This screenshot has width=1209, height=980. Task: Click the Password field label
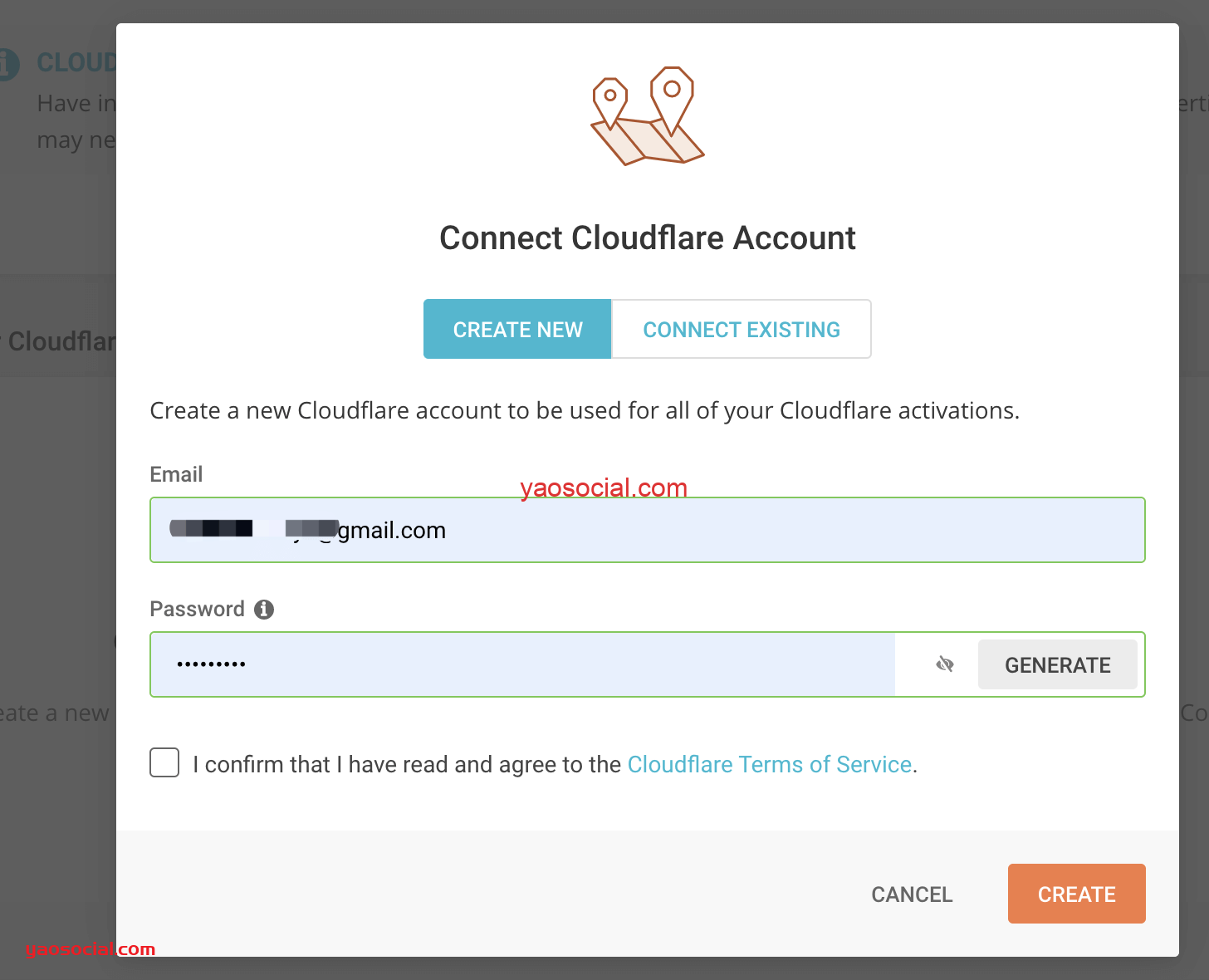coord(197,609)
